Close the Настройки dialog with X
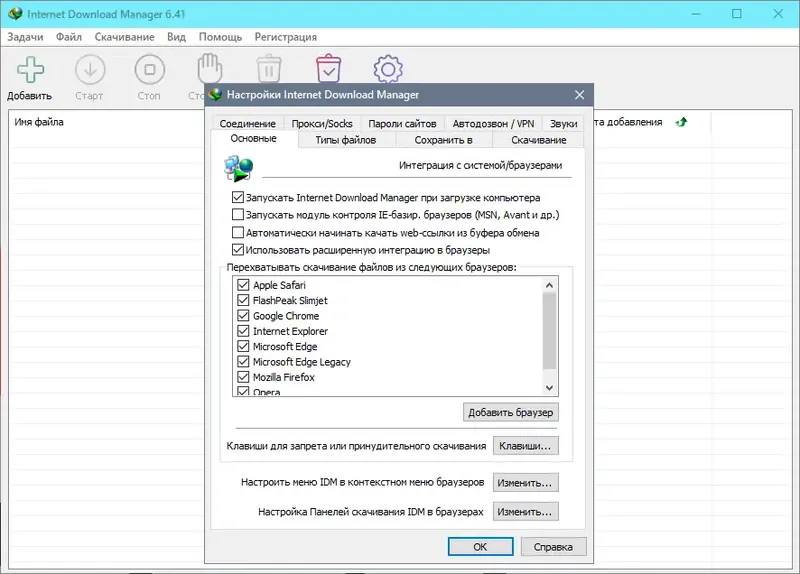This screenshot has height=574, width=800. tap(579, 95)
